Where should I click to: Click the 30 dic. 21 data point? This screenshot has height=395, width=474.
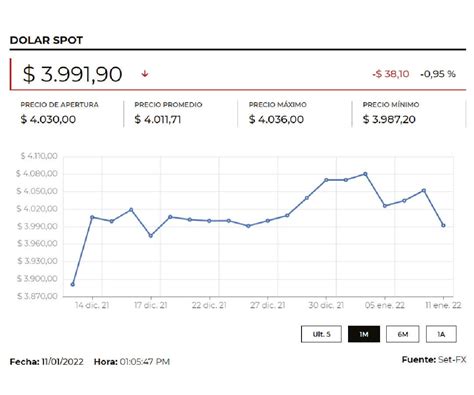click(326, 180)
